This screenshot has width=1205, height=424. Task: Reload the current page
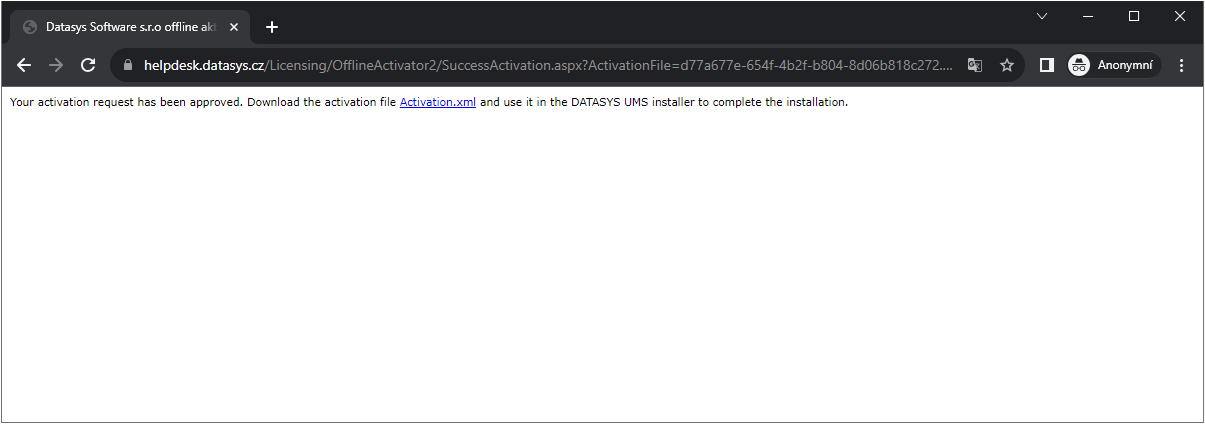coord(88,65)
